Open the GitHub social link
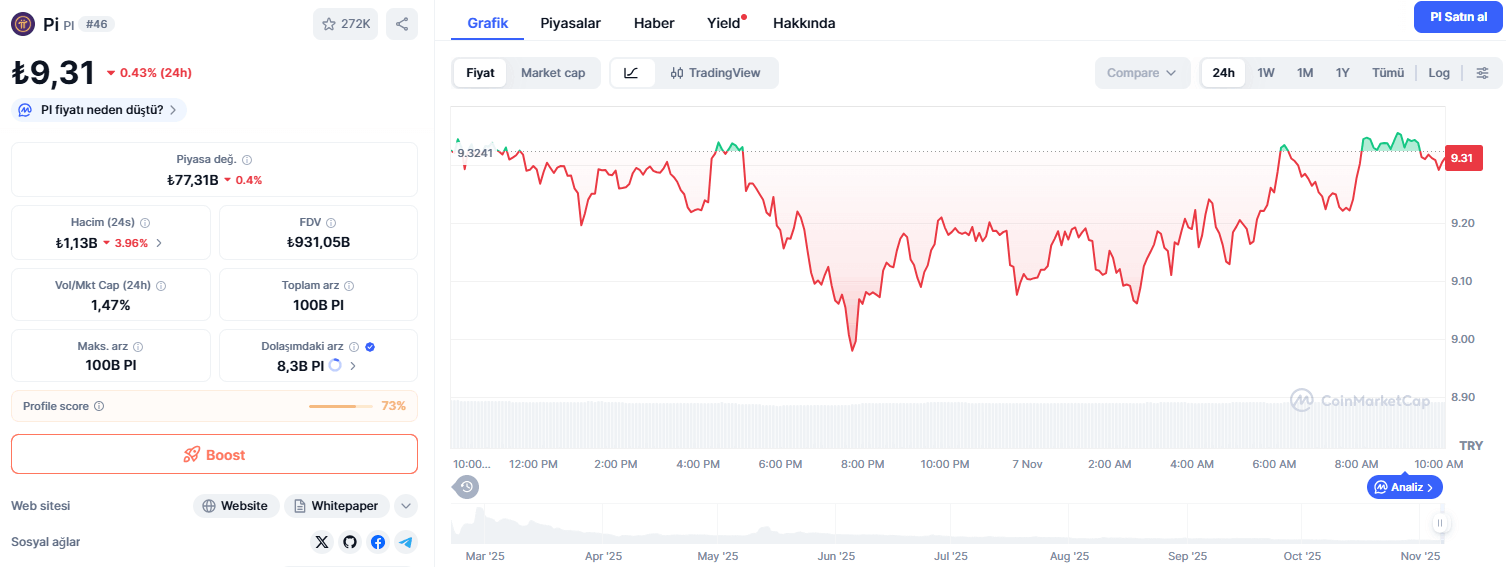 pos(350,542)
